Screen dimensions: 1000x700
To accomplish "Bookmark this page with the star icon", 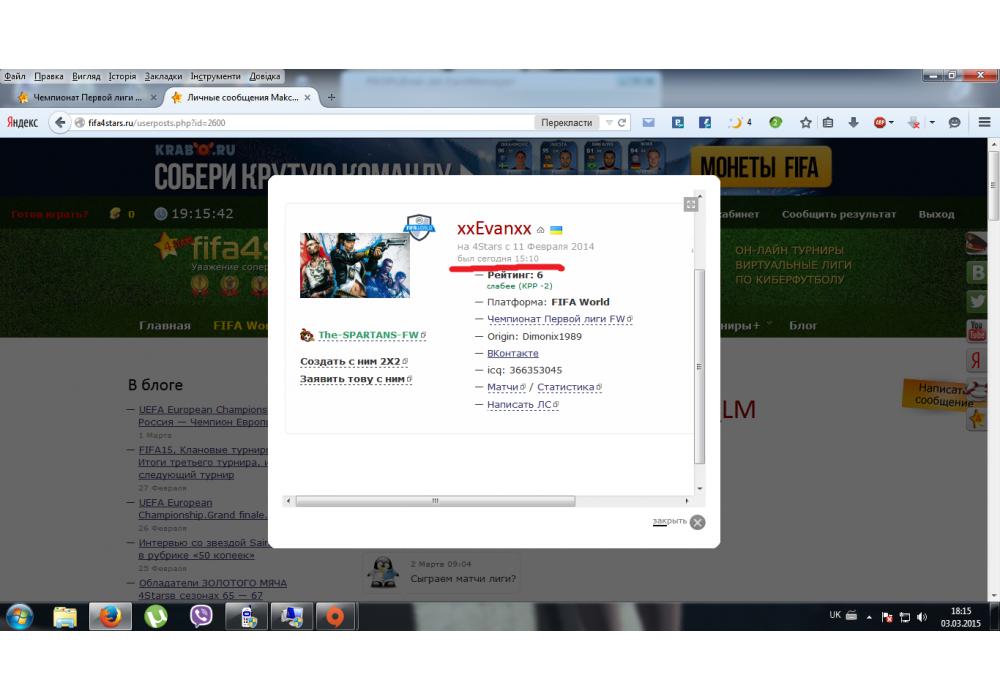I will (805, 122).
